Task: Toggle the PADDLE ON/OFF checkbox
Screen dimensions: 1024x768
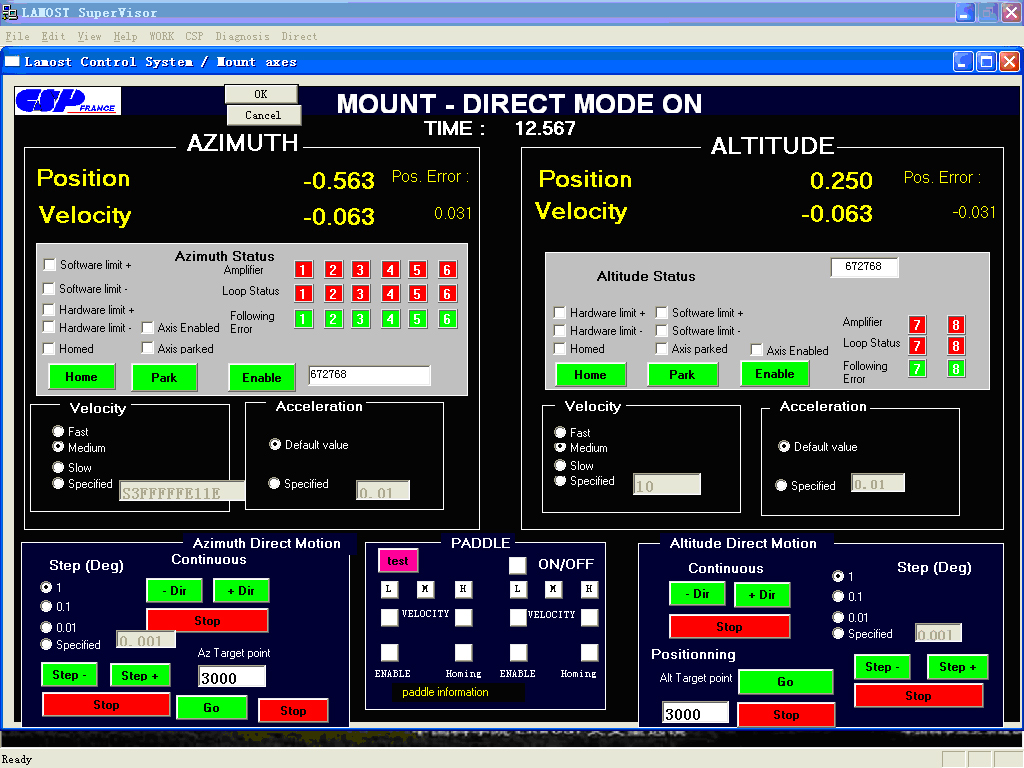Action: 517,565
